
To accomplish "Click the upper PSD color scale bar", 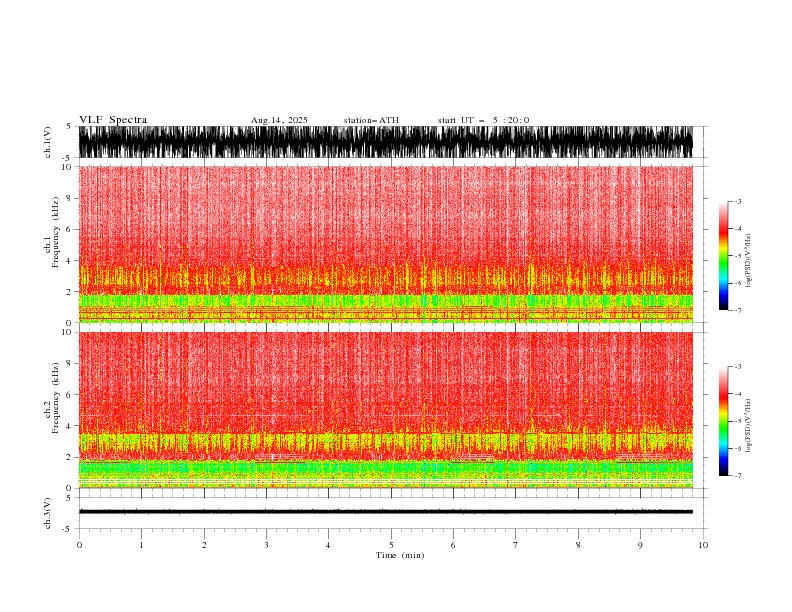I will (723, 256).
